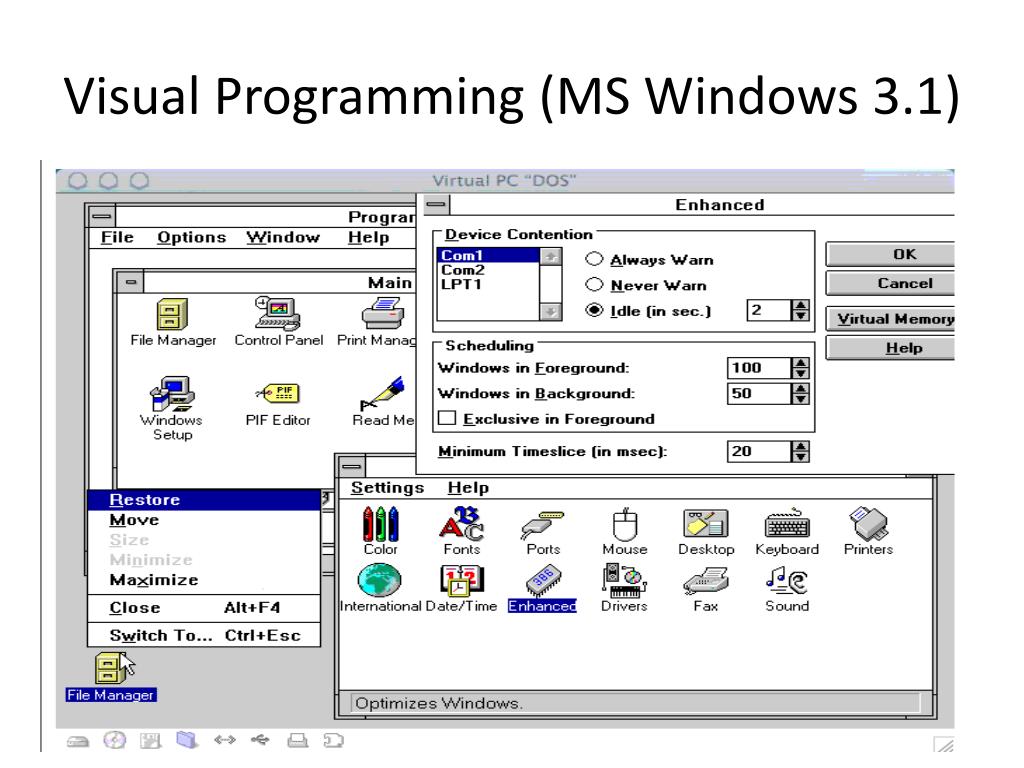Click Help button in Enhanced dialog

tap(890, 347)
